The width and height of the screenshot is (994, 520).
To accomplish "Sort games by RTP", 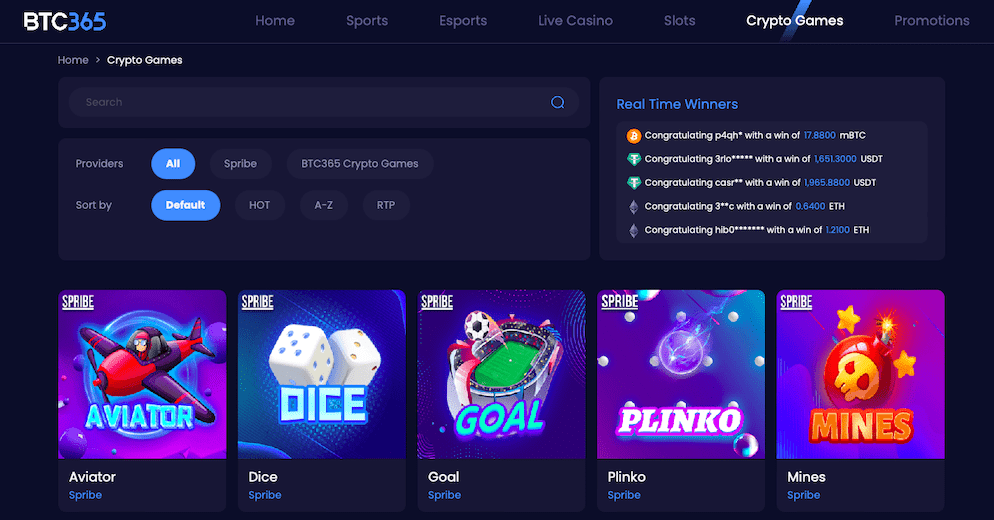I will click(385, 205).
